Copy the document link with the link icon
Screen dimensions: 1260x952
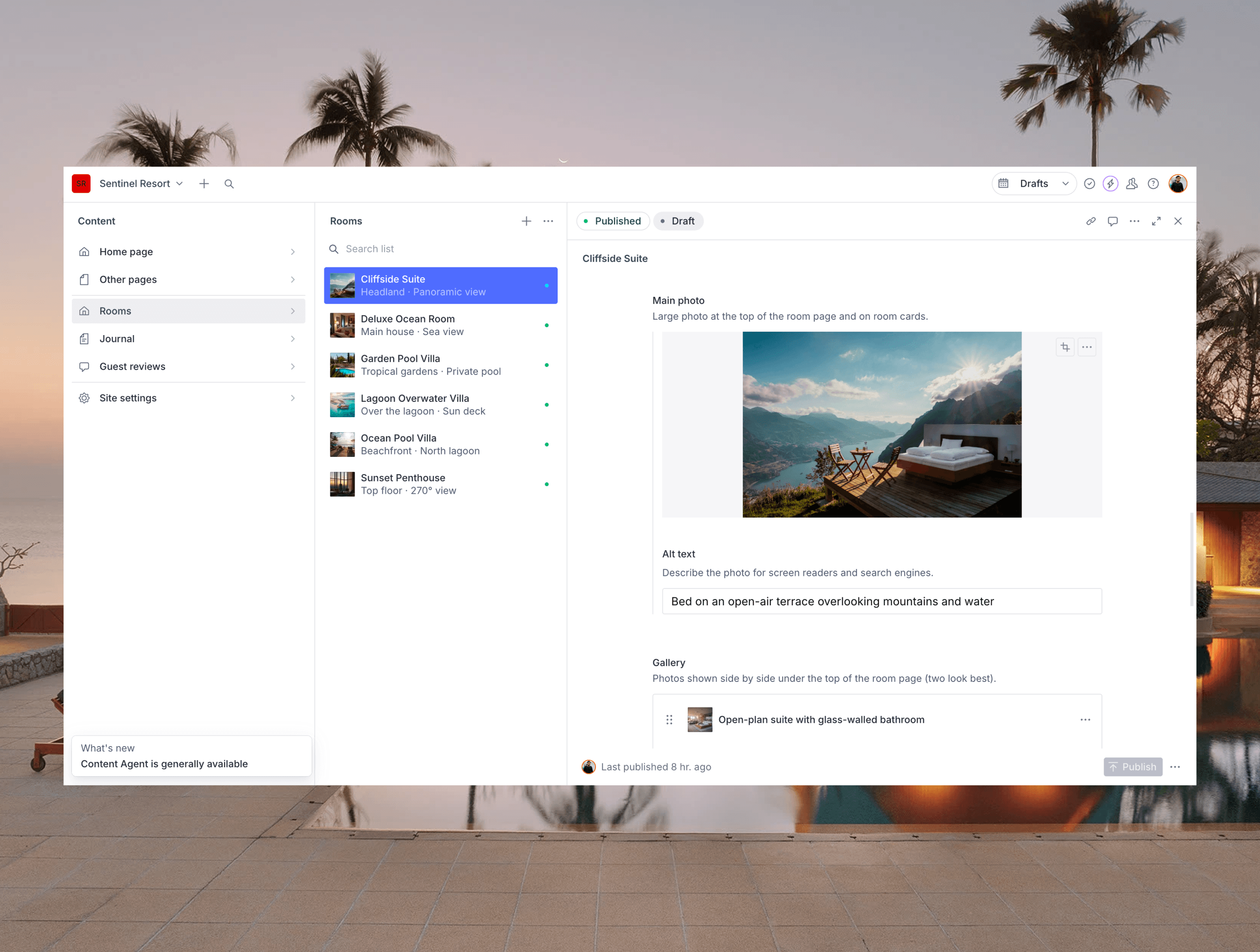[x=1091, y=221]
